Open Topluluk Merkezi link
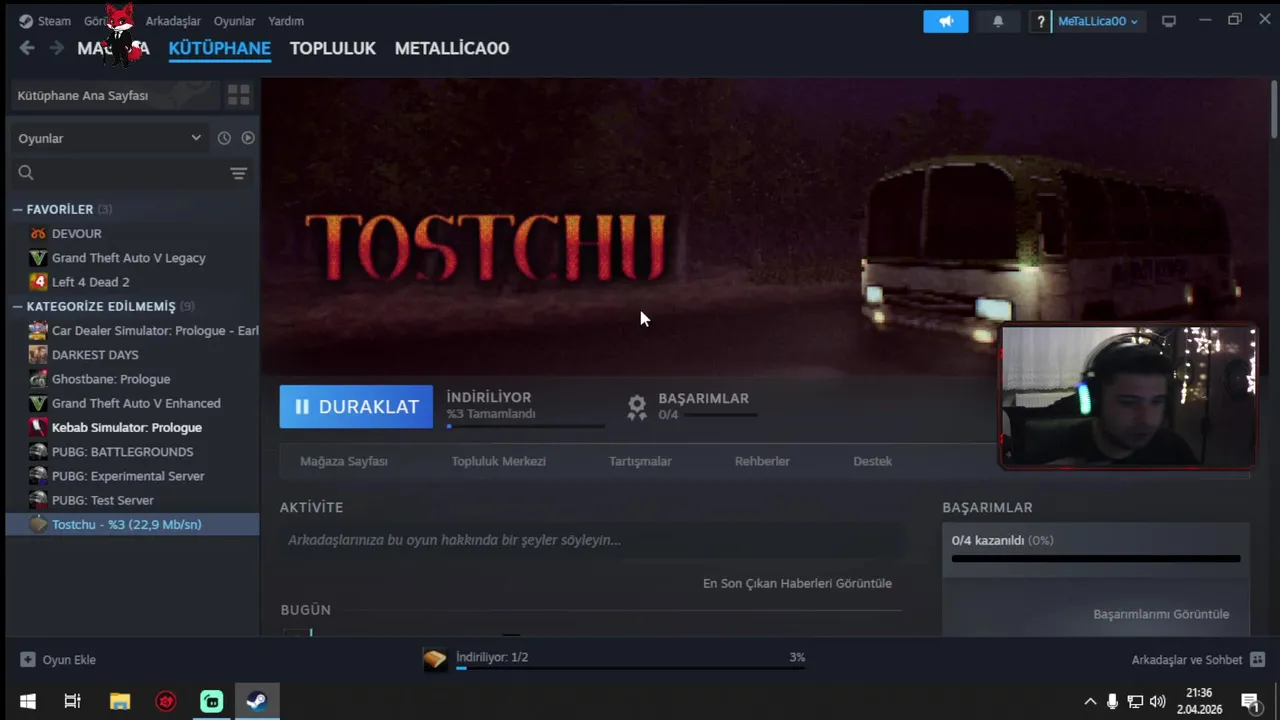The width and height of the screenshot is (1280, 720). point(498,461)
